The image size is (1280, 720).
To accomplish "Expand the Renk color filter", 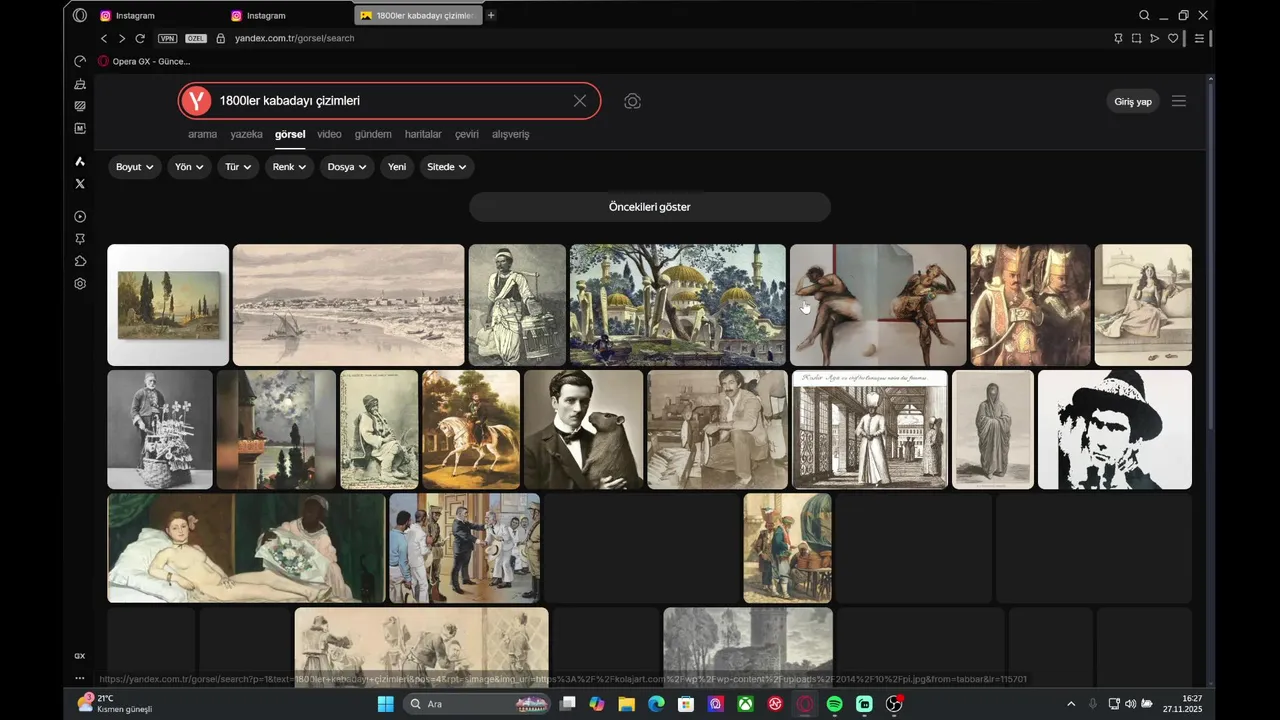I will (290, 167).
